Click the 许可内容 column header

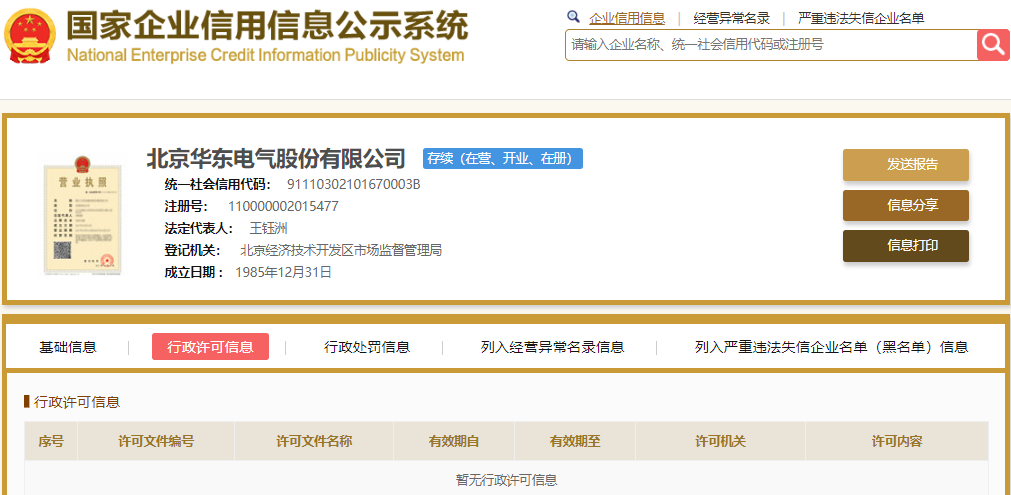pyautogui.click(x=897, y=442)
